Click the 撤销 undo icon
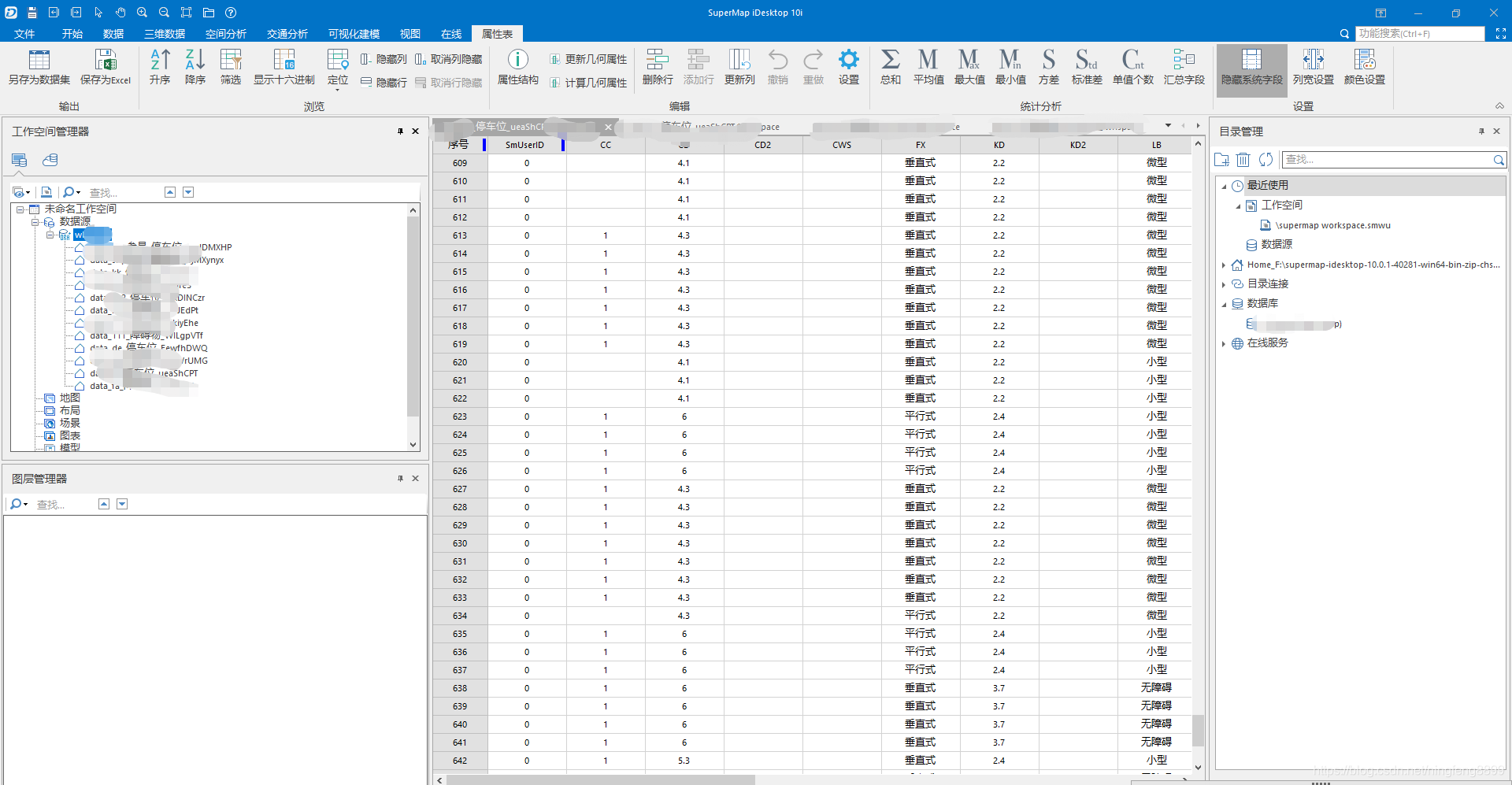The height and width of the screenshot is (785, 1512). [x=777, y=67]
